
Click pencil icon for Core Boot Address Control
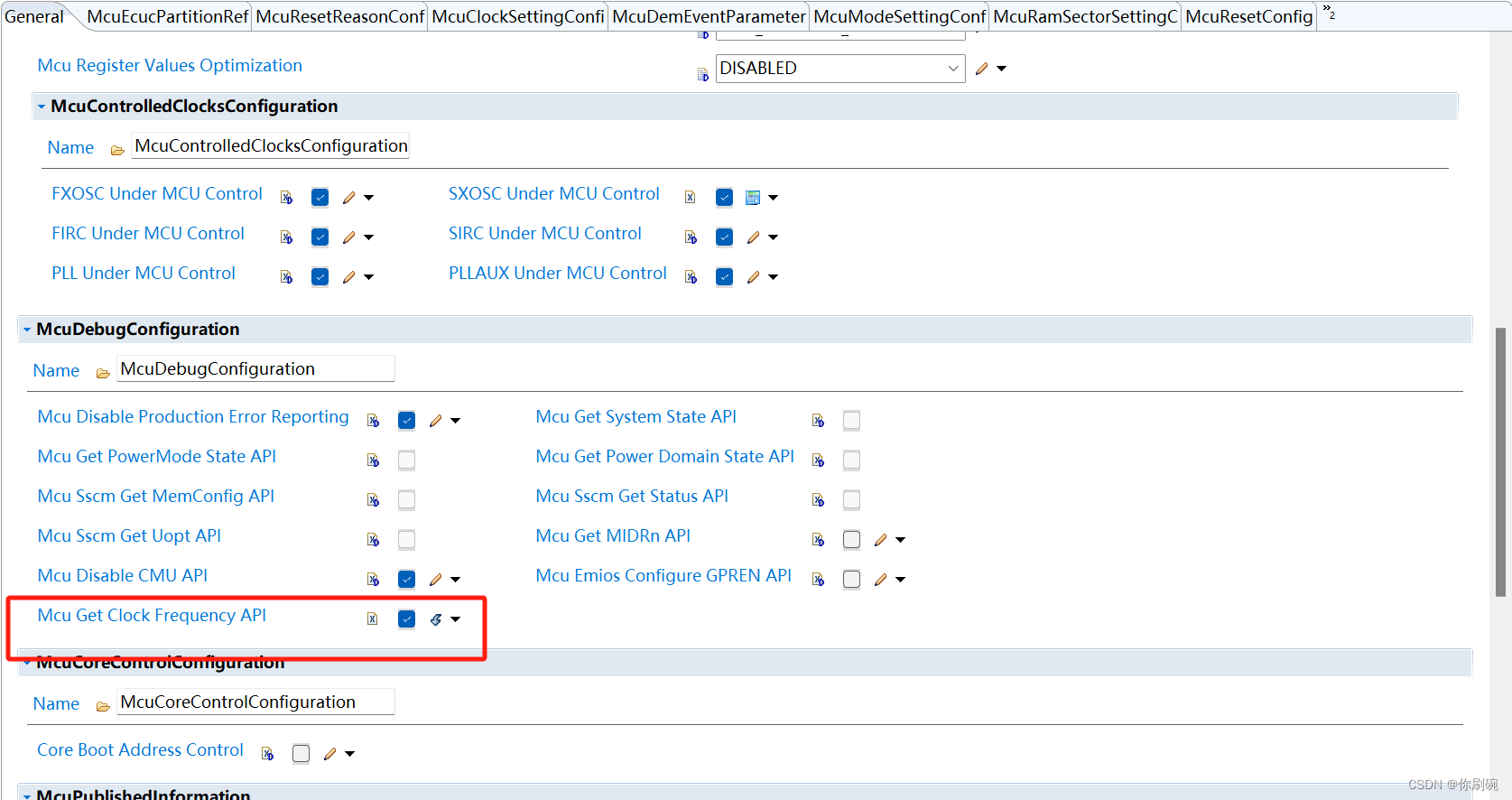[x=330, y=754]
